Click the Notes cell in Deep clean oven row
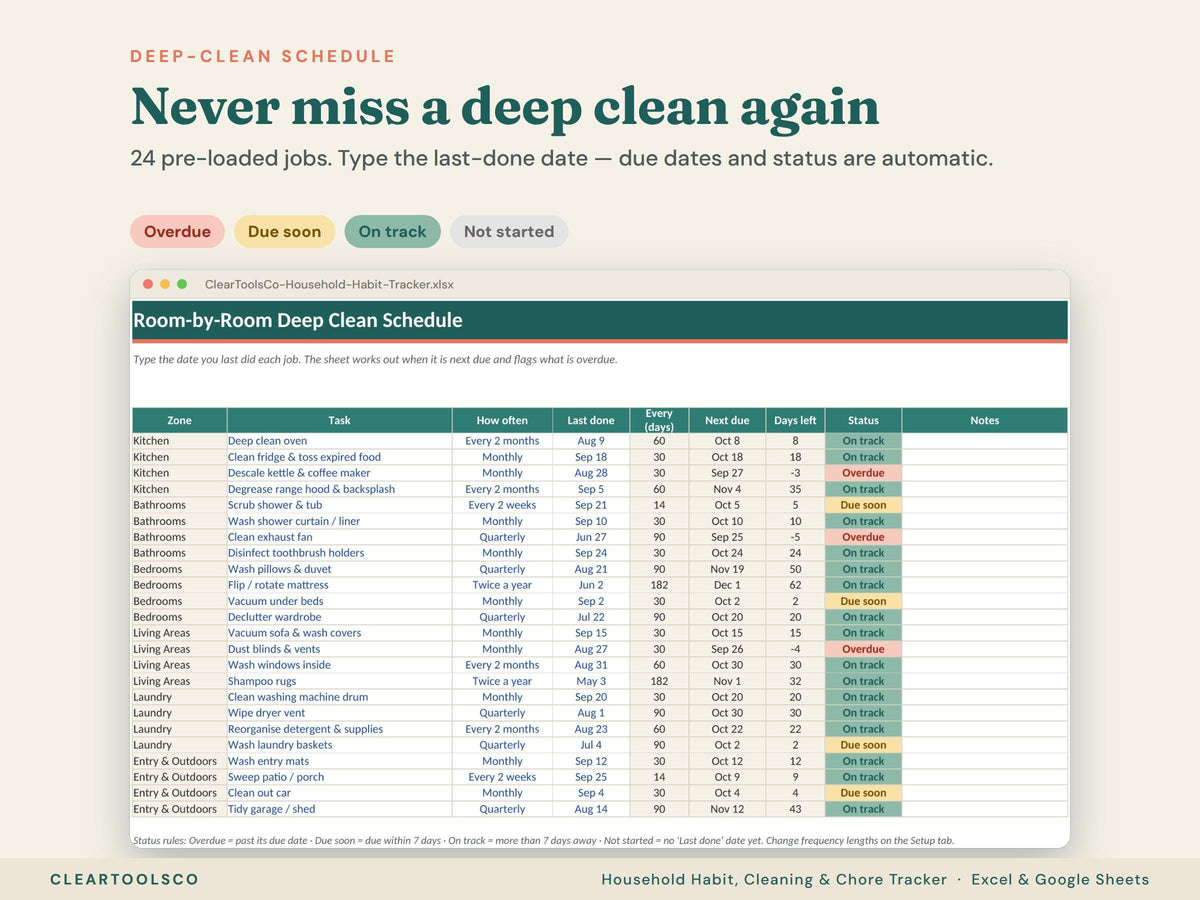 [x=985, y=441]
